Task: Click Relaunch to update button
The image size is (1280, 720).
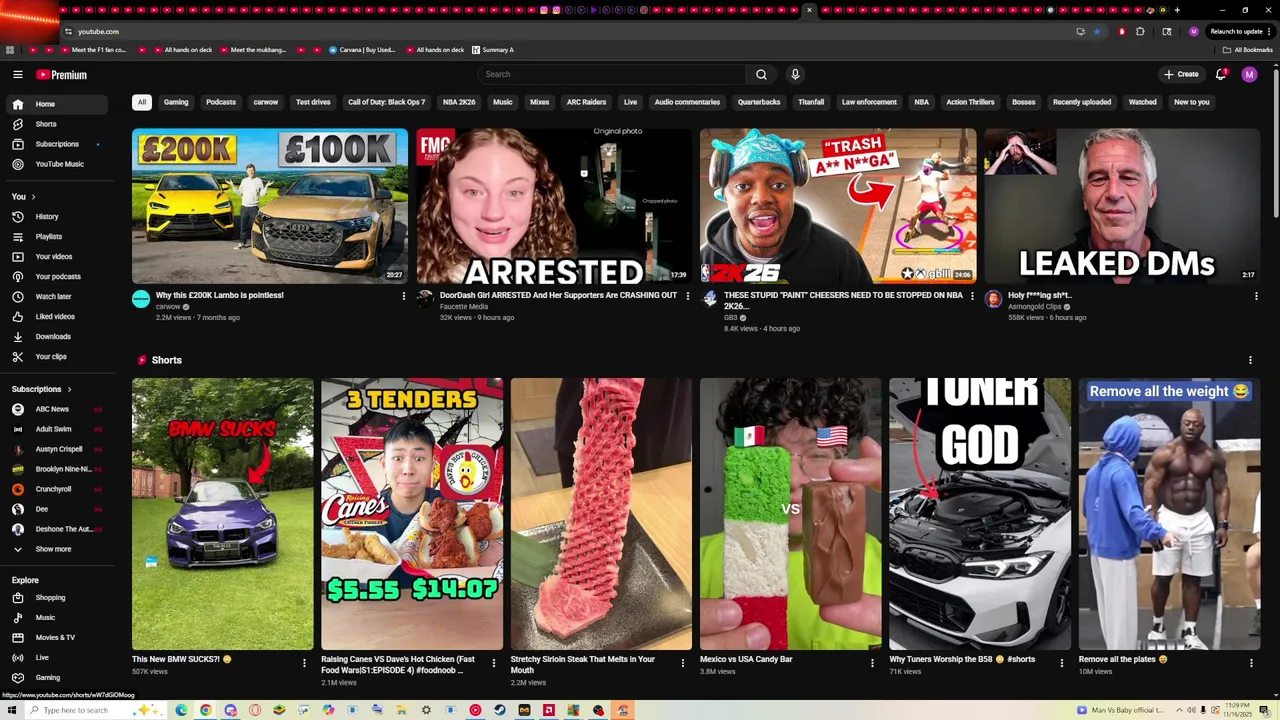Action: 1240,31
